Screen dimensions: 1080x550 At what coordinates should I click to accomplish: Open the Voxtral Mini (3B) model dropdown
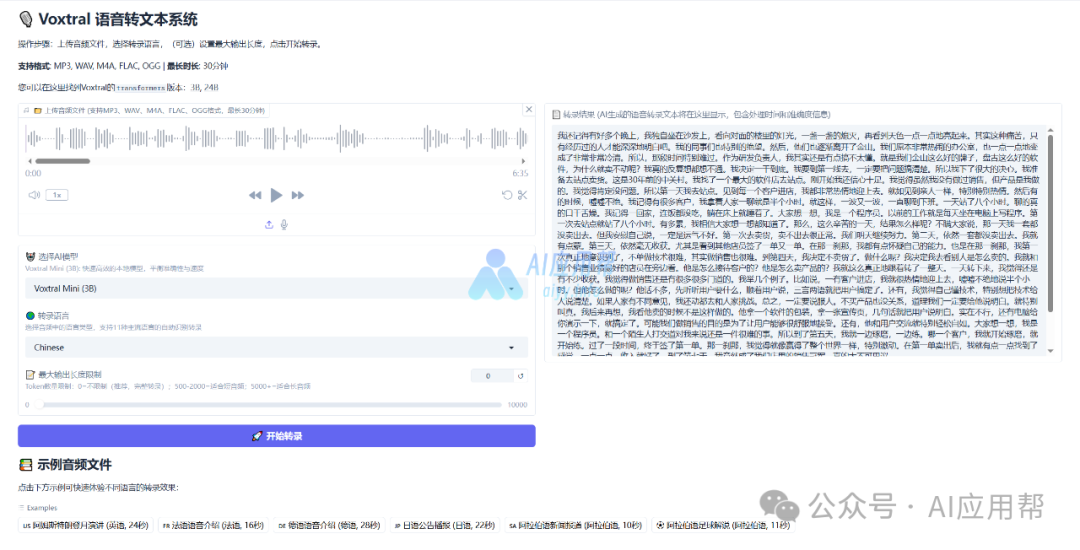[x=276, y=288]
